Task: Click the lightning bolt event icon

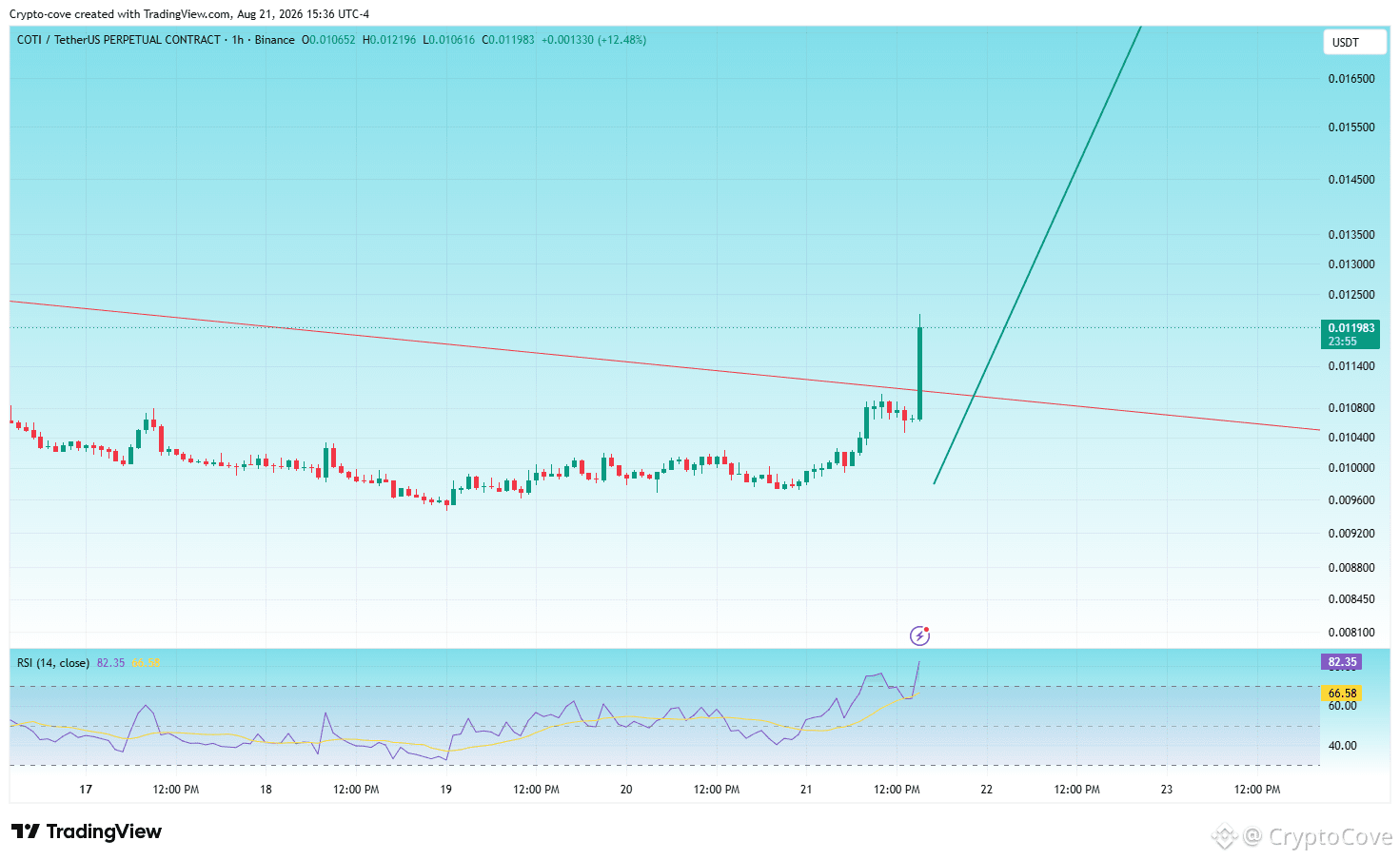Action: (919, 635)
